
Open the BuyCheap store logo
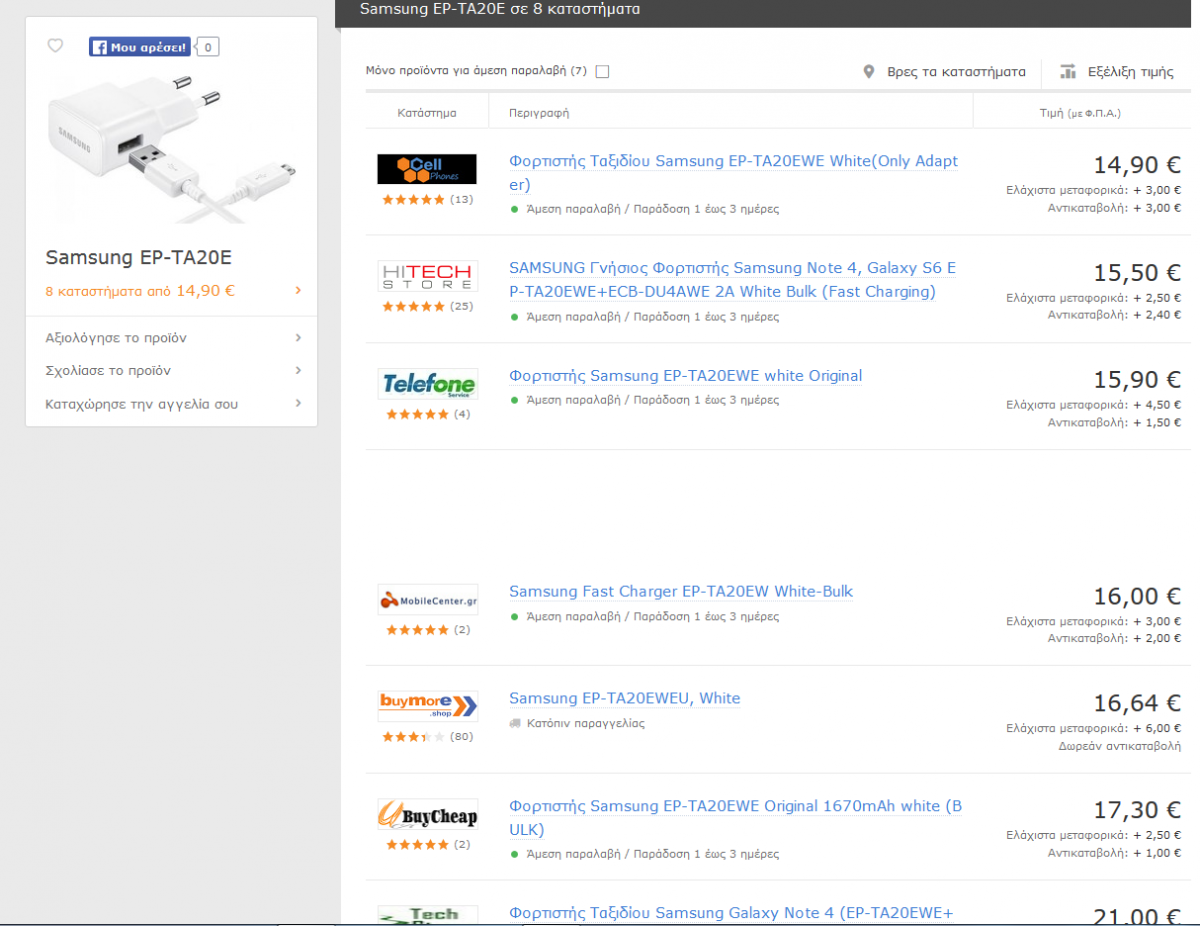click(x=427, y=814)
